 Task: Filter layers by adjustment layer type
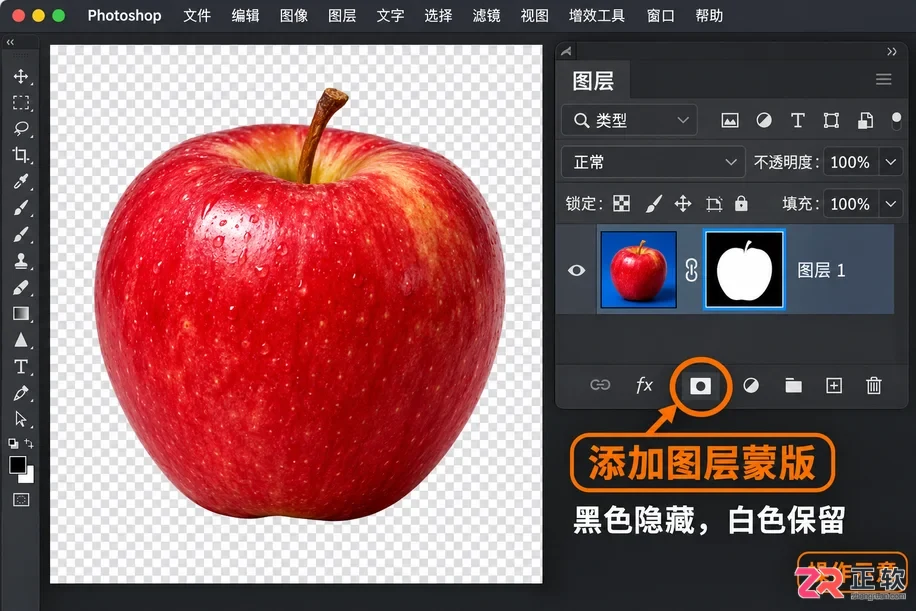(x=764, y=120)
